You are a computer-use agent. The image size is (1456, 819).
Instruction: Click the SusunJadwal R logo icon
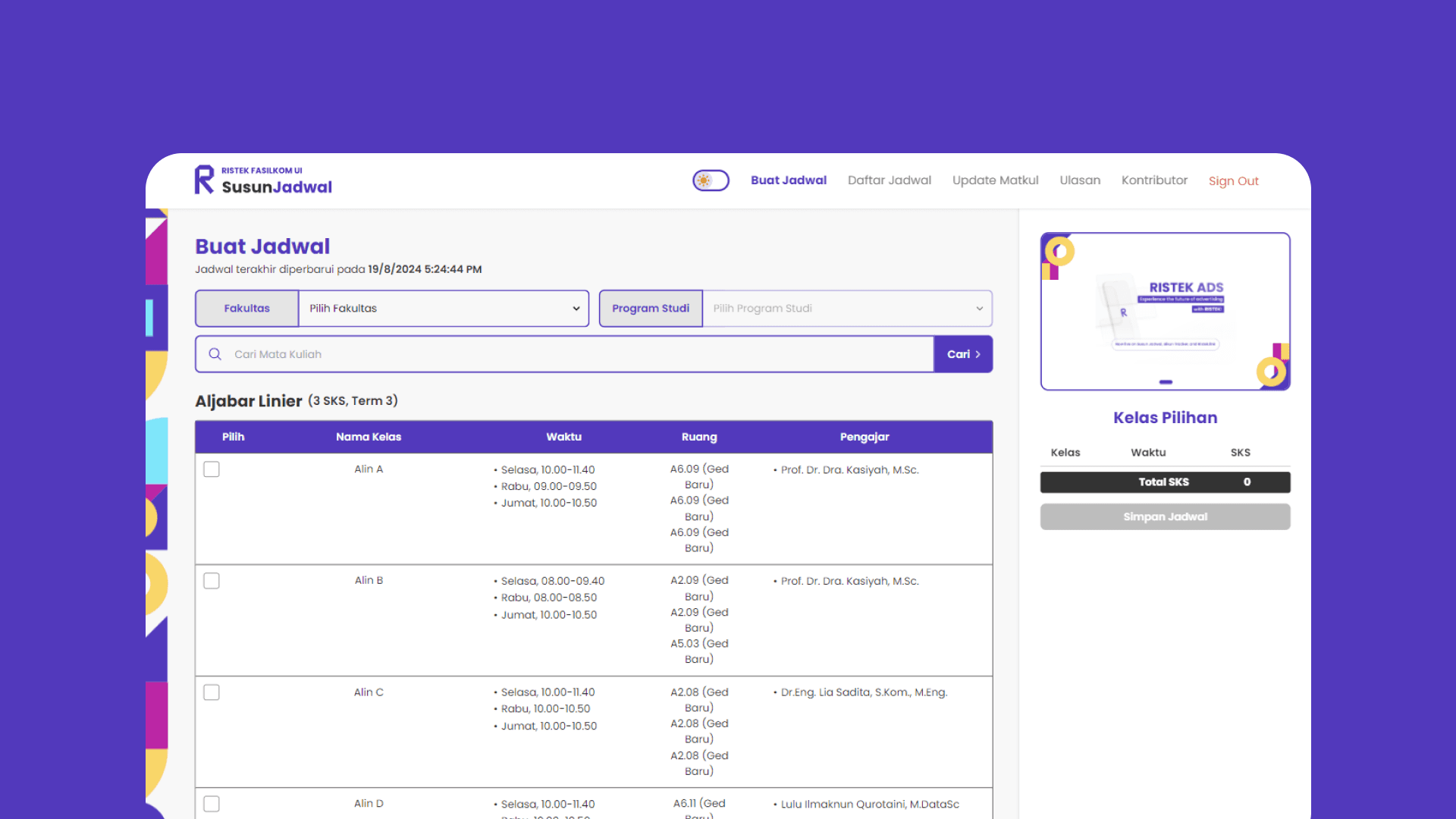click(204, 180)
